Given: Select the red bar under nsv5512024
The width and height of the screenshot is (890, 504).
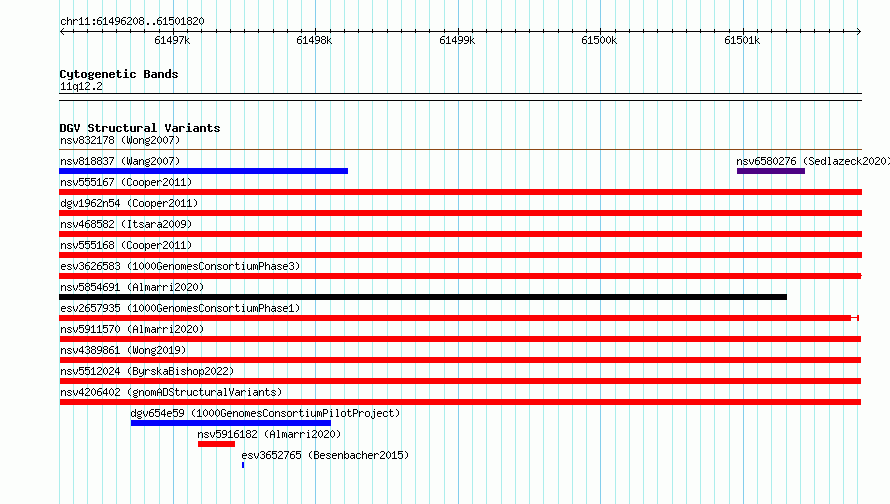Looking at the screenshot, I should tap(460, 381).
